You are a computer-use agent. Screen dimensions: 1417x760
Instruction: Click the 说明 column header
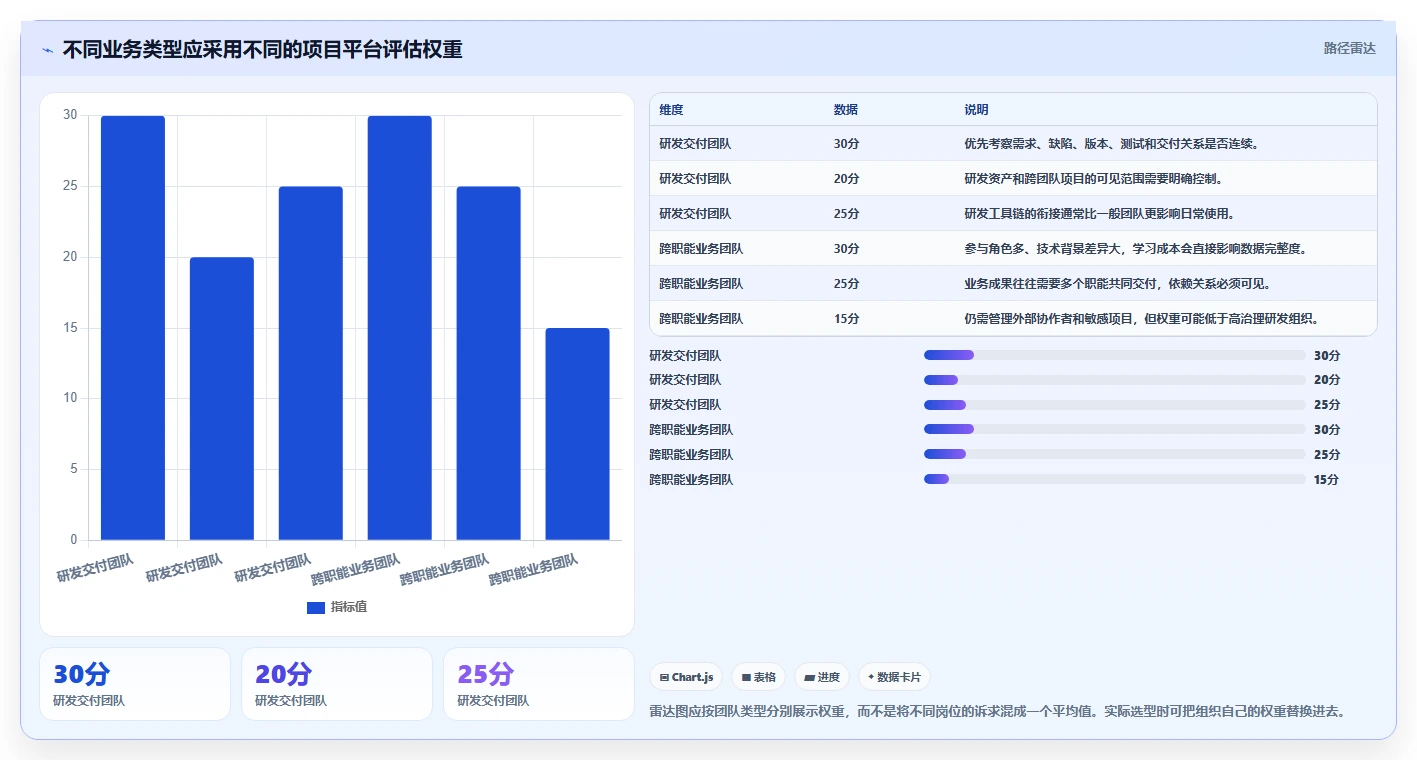click(x=976, y=110)
